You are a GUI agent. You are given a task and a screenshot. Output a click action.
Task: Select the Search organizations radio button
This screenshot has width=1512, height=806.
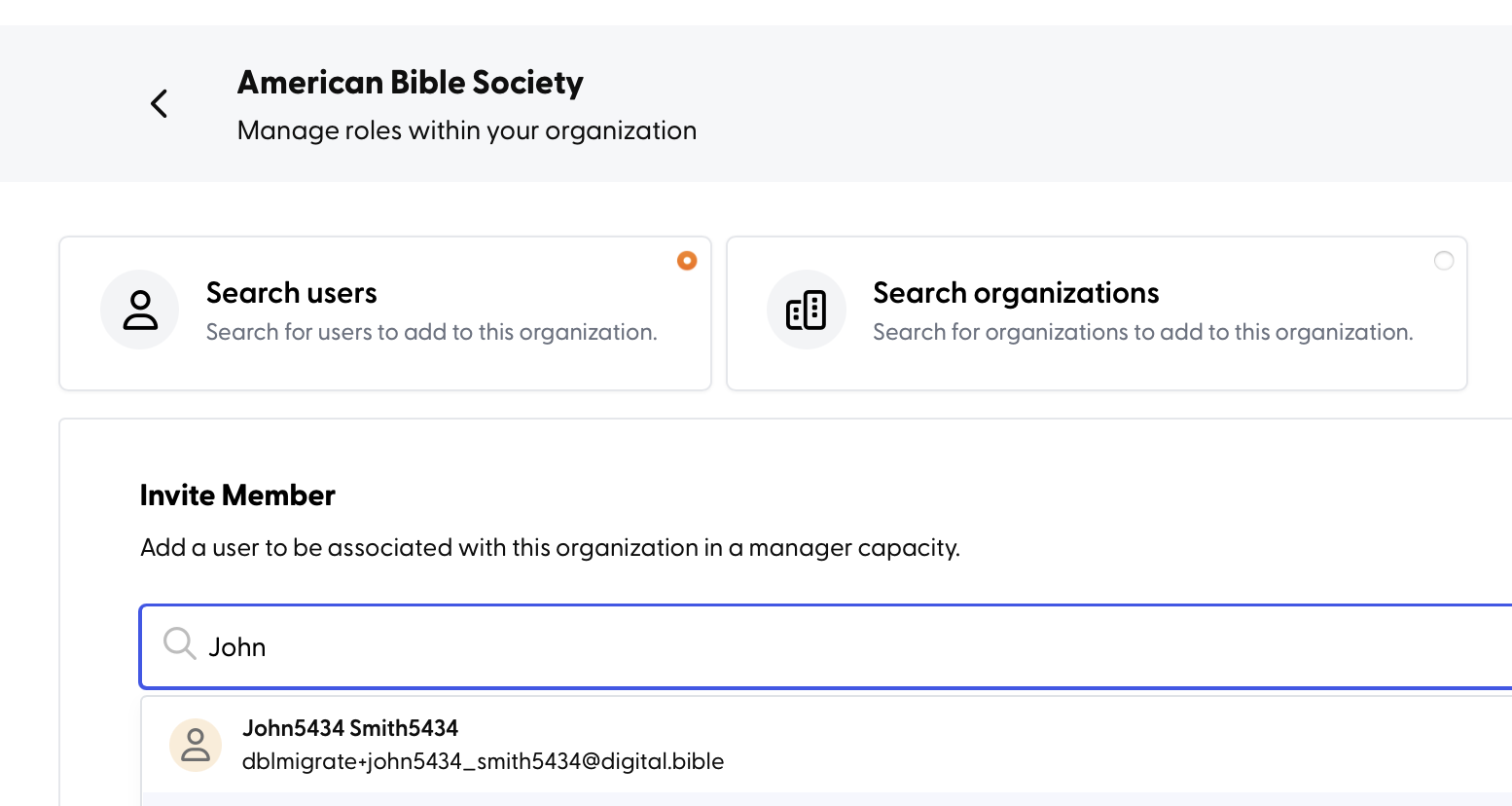[1444, 261]
